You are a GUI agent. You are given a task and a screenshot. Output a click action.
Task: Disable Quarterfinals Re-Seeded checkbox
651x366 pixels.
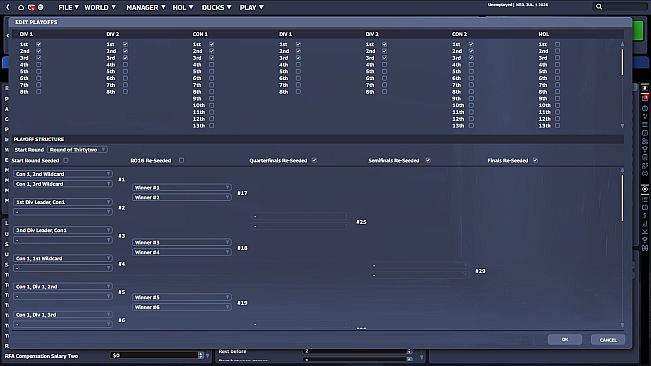314,160
